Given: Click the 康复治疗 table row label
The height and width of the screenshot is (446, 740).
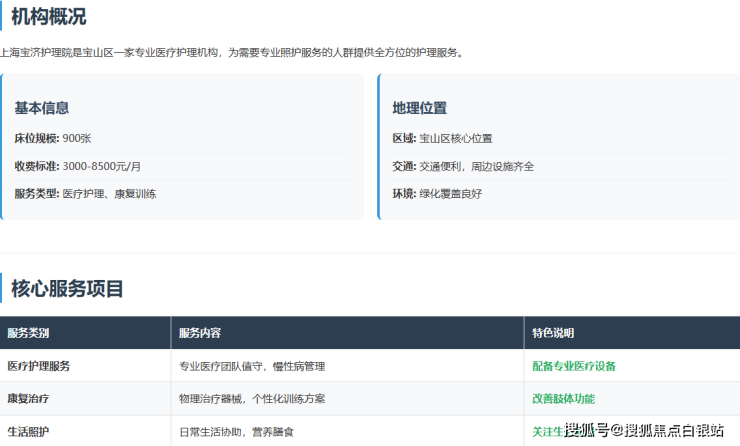Looking at the screenshot, I should click(28, 398).
